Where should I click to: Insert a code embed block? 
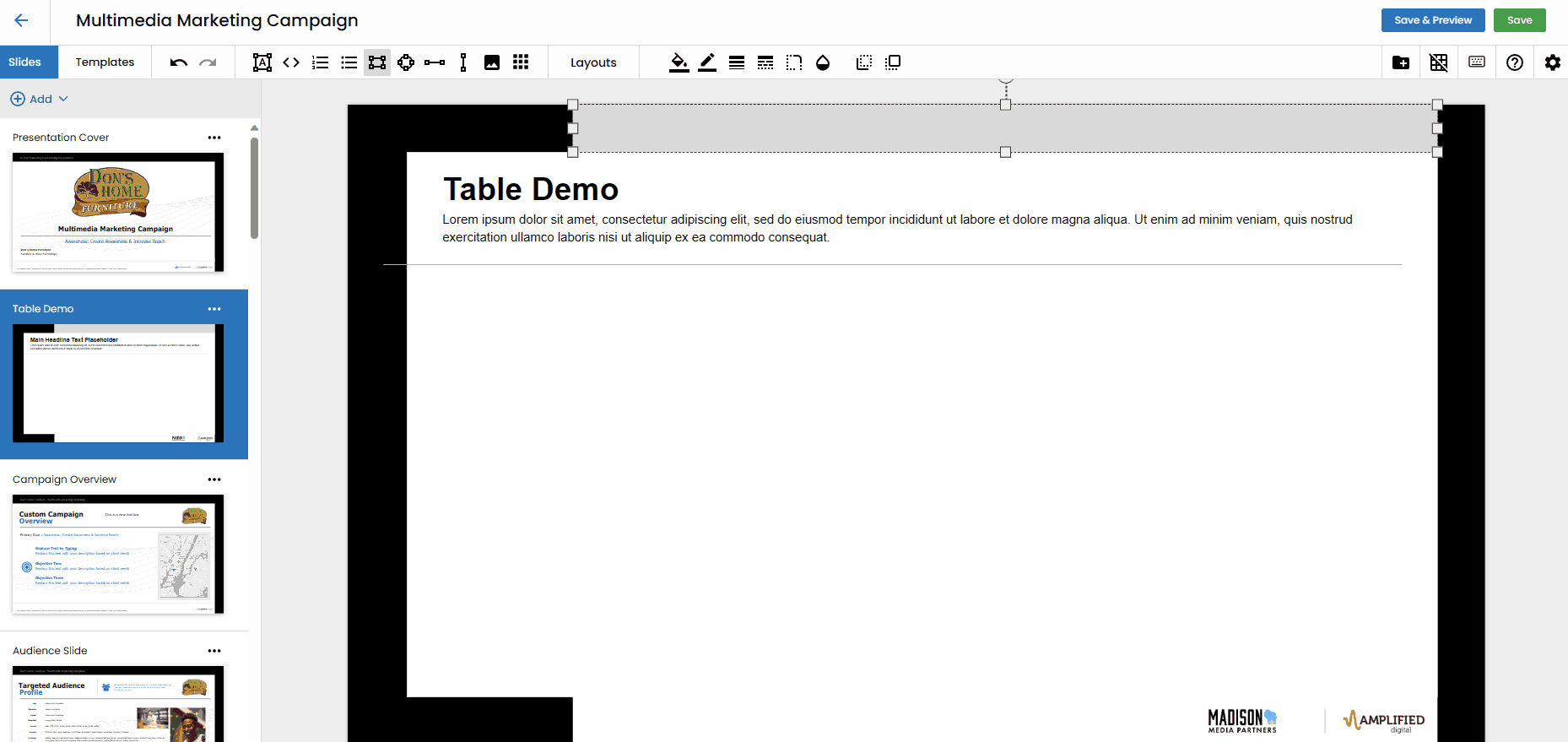291,62
